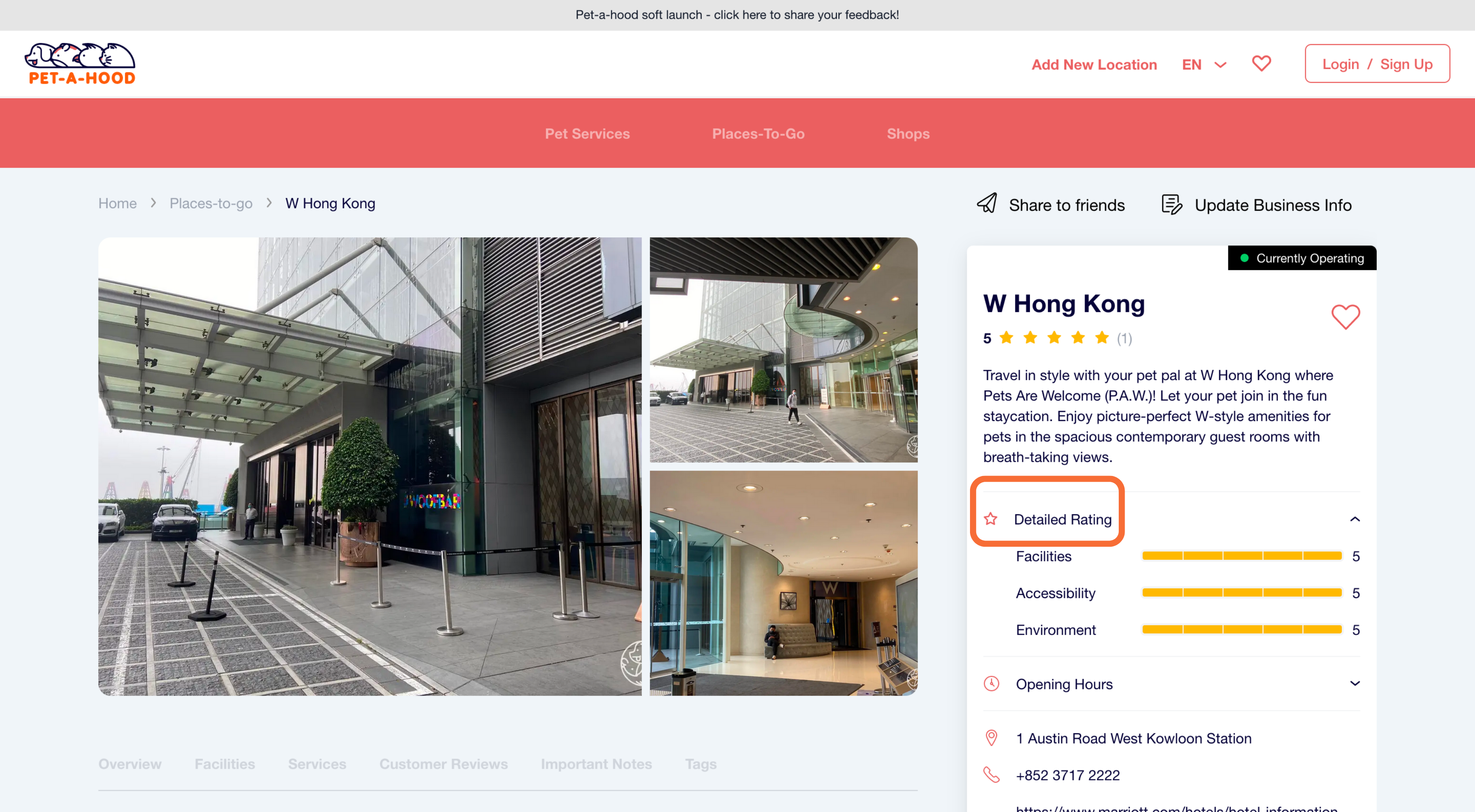Image resolution: width=1475 pixels, height=812 pixels.
Task: Favorite W Hong Kong with heart icon
Action: [1345, 316]
